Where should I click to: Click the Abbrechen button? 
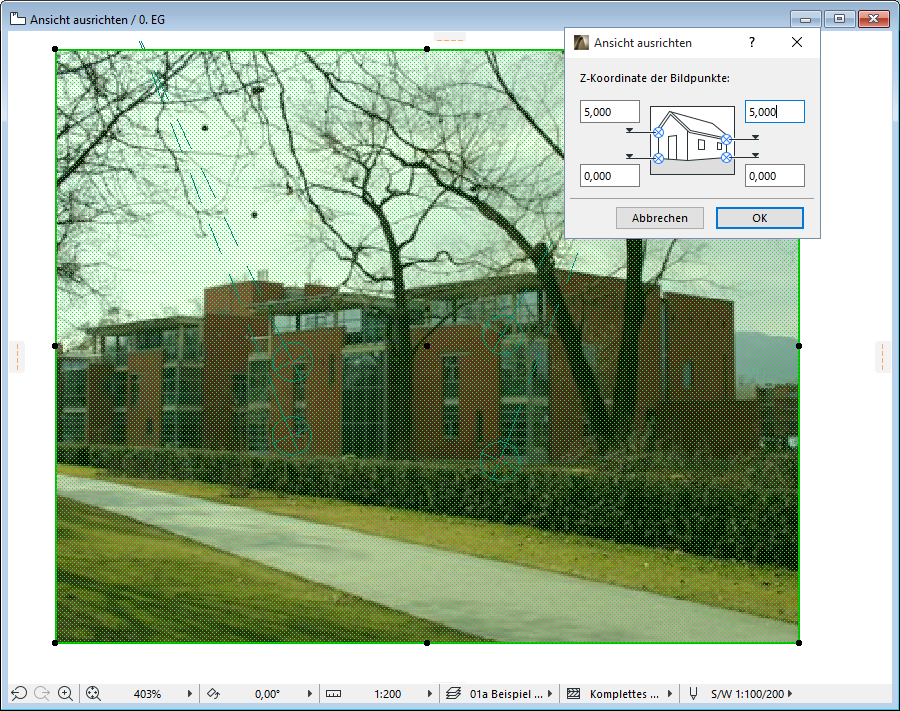[660, 218]
